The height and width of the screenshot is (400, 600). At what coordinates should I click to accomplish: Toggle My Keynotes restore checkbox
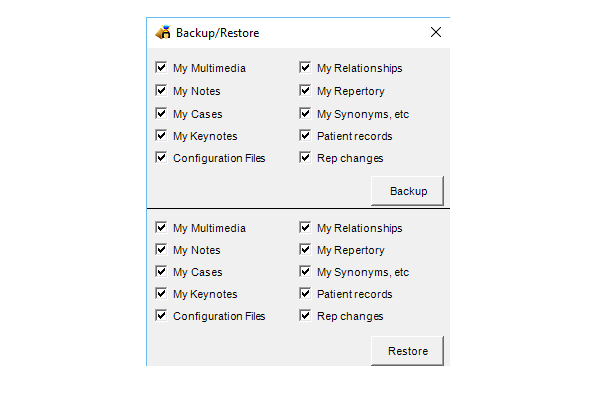(x=161, y=294)
